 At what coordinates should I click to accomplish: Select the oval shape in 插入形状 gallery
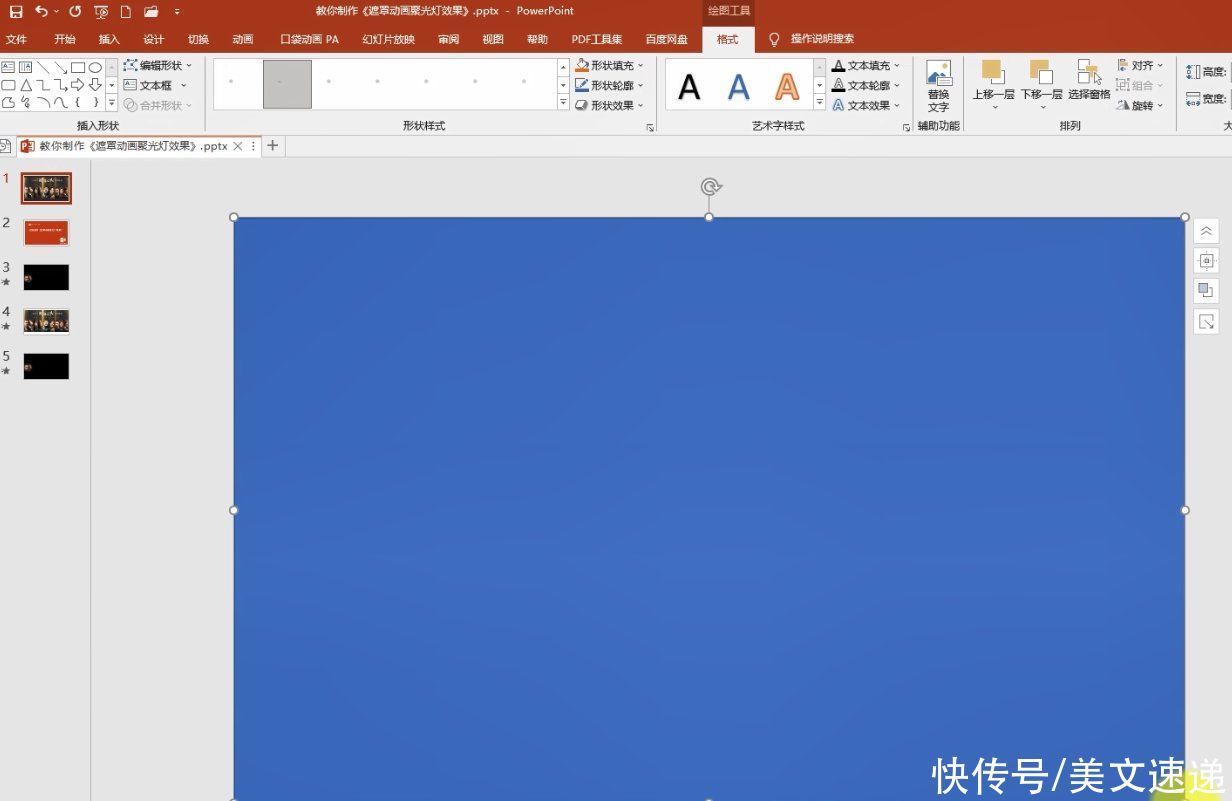click(95, 66)
